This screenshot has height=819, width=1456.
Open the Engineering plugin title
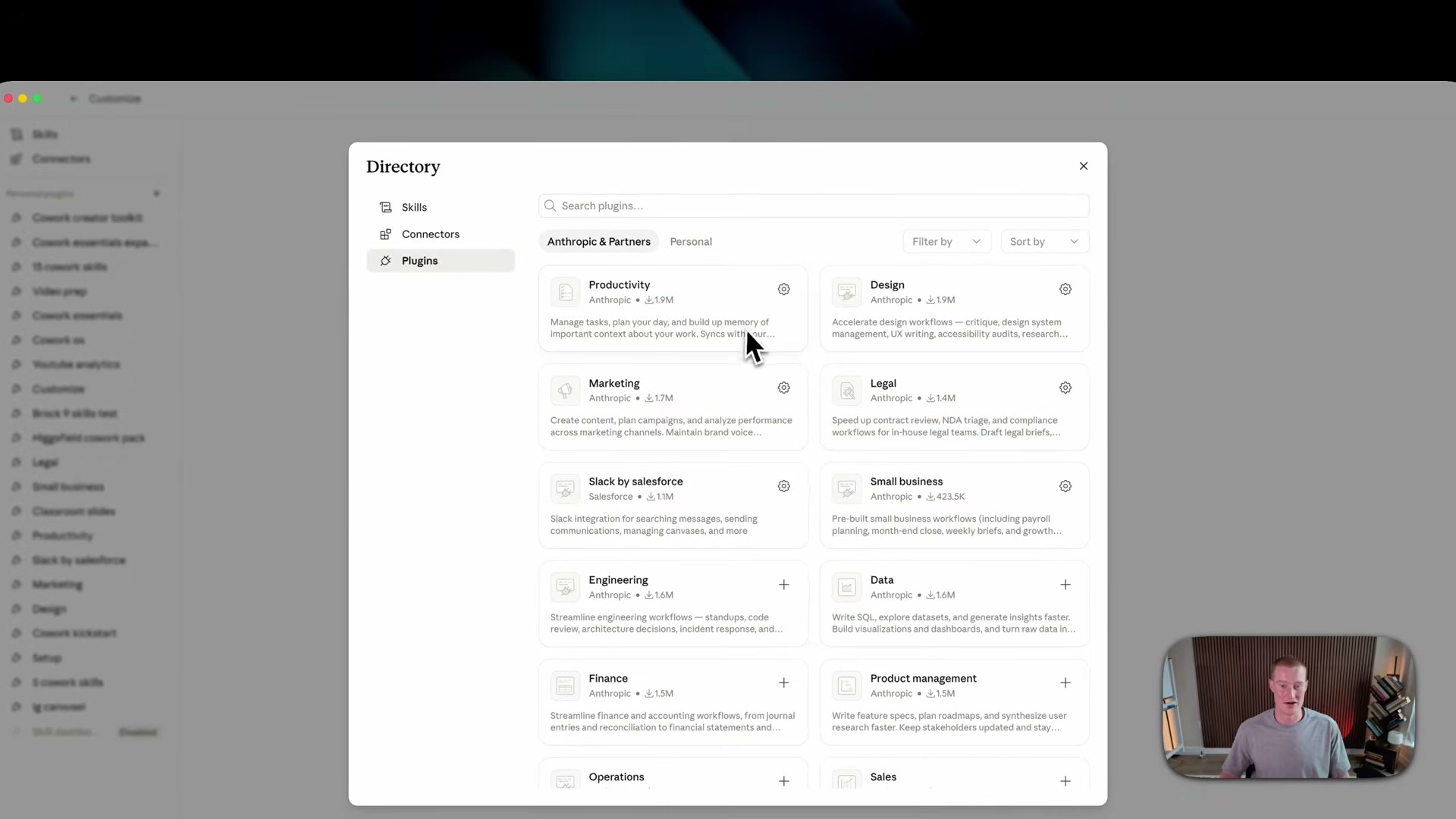(618, 579)
